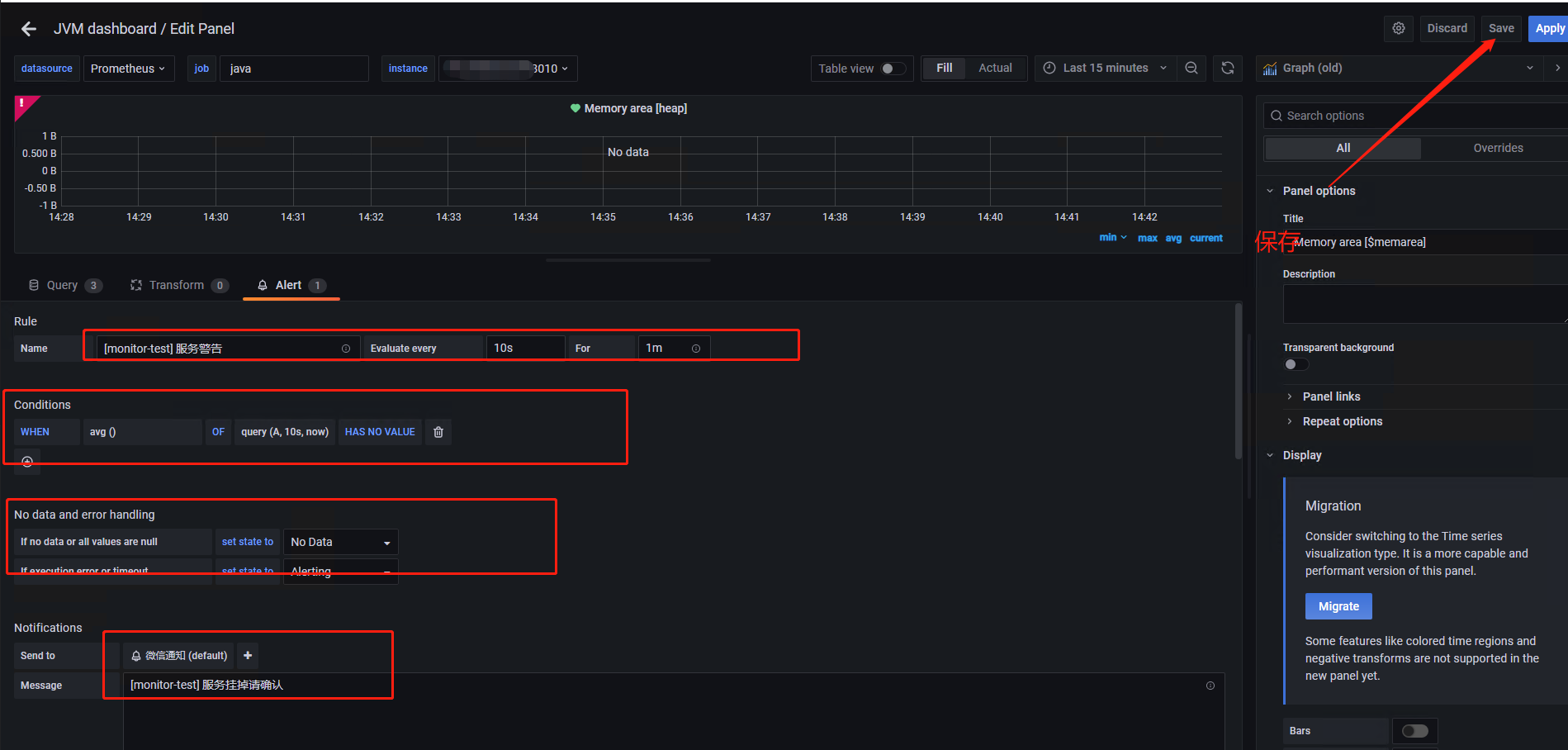Click Discard button
1568x750 pixels.
(1447, 28)
